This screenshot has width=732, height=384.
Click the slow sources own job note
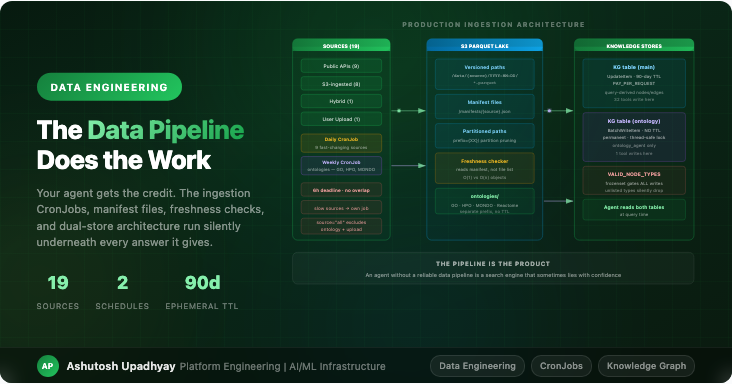coord(341,208)
